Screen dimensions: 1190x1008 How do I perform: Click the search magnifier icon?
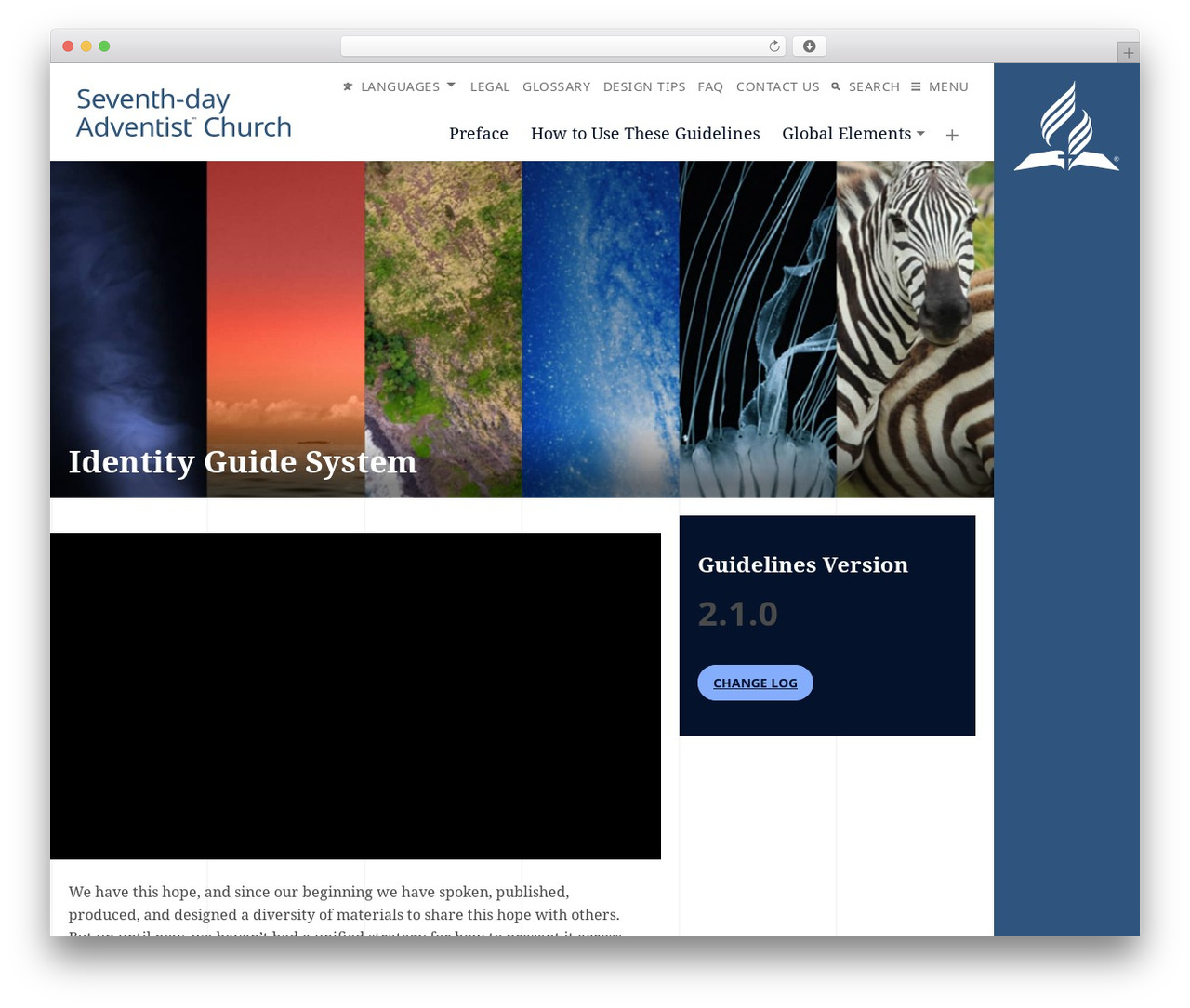click(x=836, y=86)
